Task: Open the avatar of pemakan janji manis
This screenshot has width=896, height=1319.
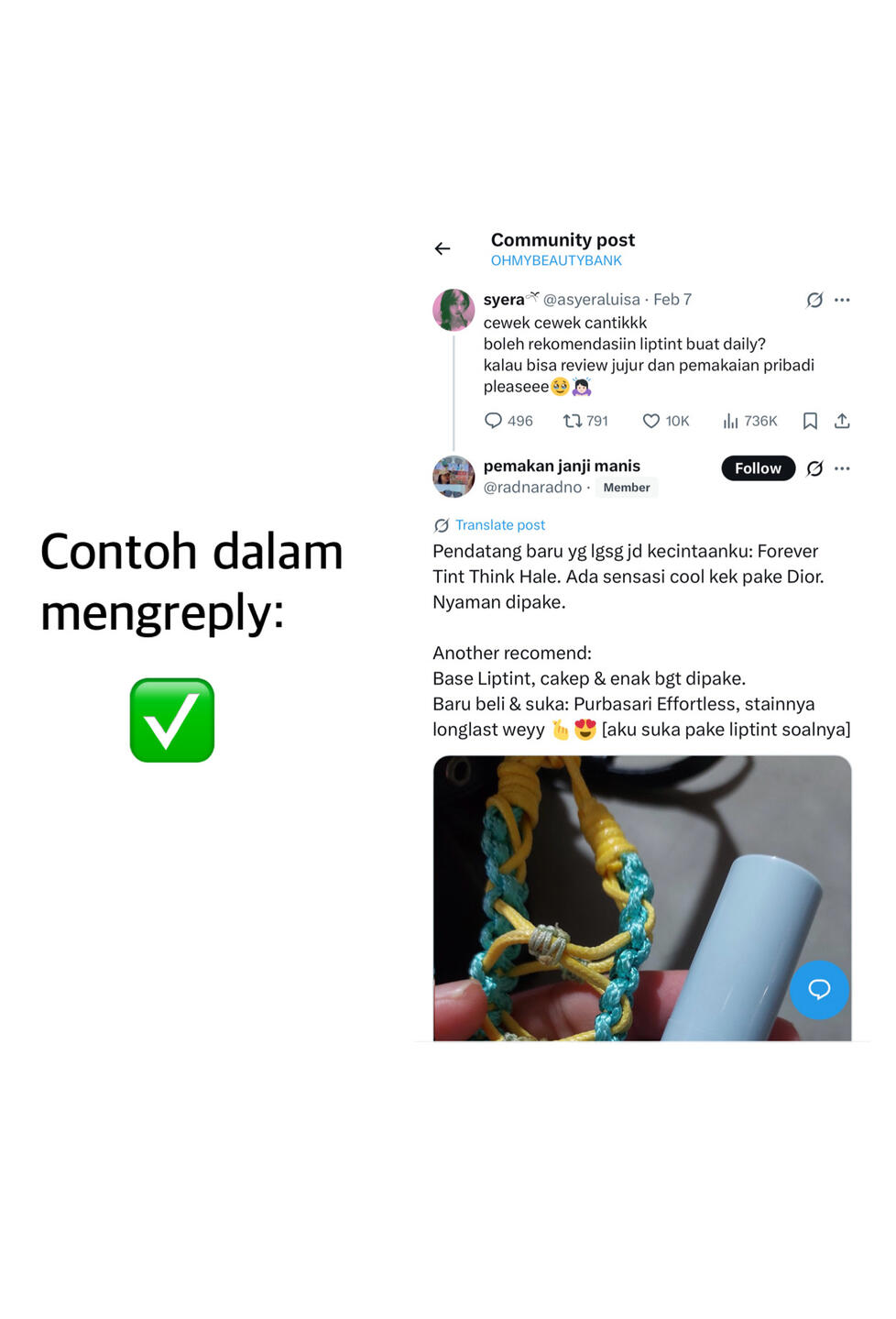Action: pos(453,477)
